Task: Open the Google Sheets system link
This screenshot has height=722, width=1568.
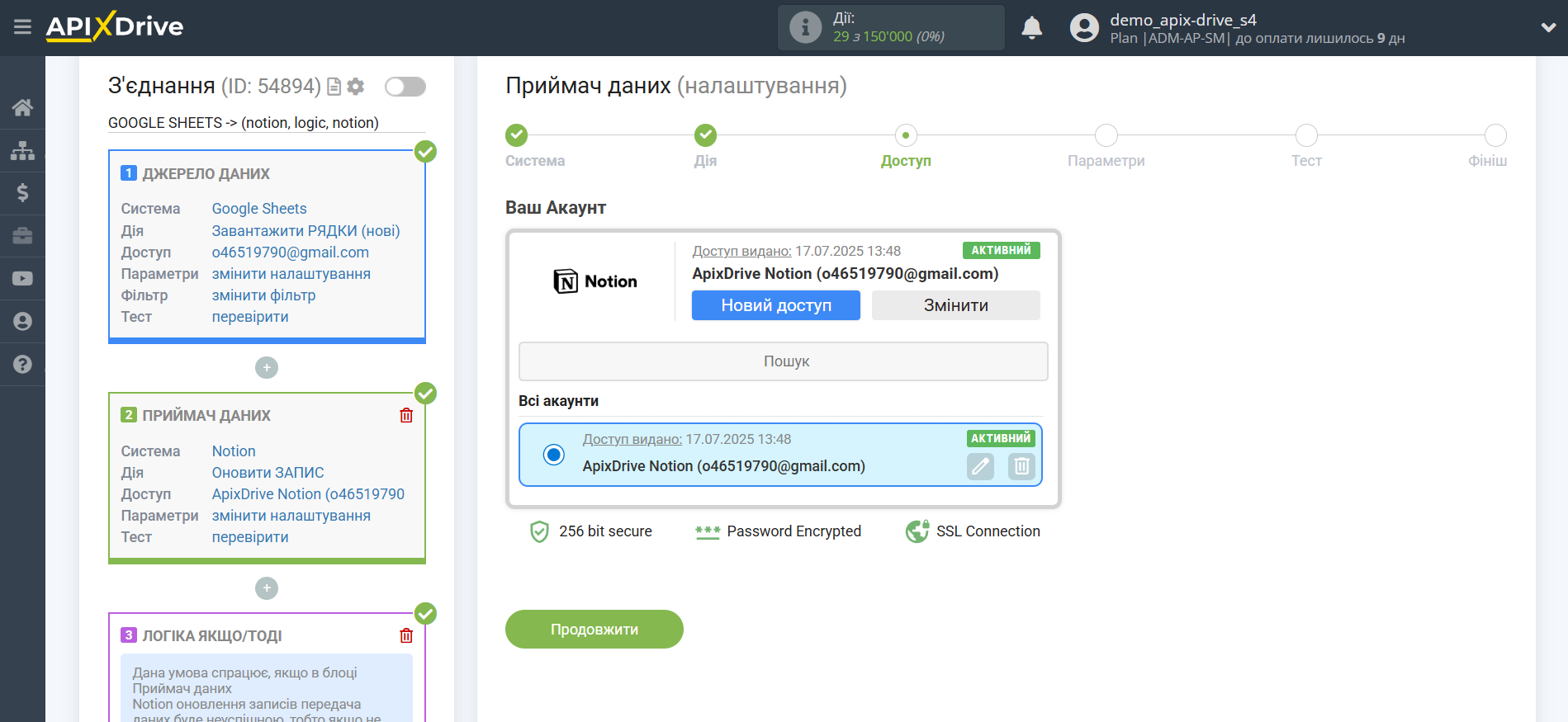Action: pos(259,209)
